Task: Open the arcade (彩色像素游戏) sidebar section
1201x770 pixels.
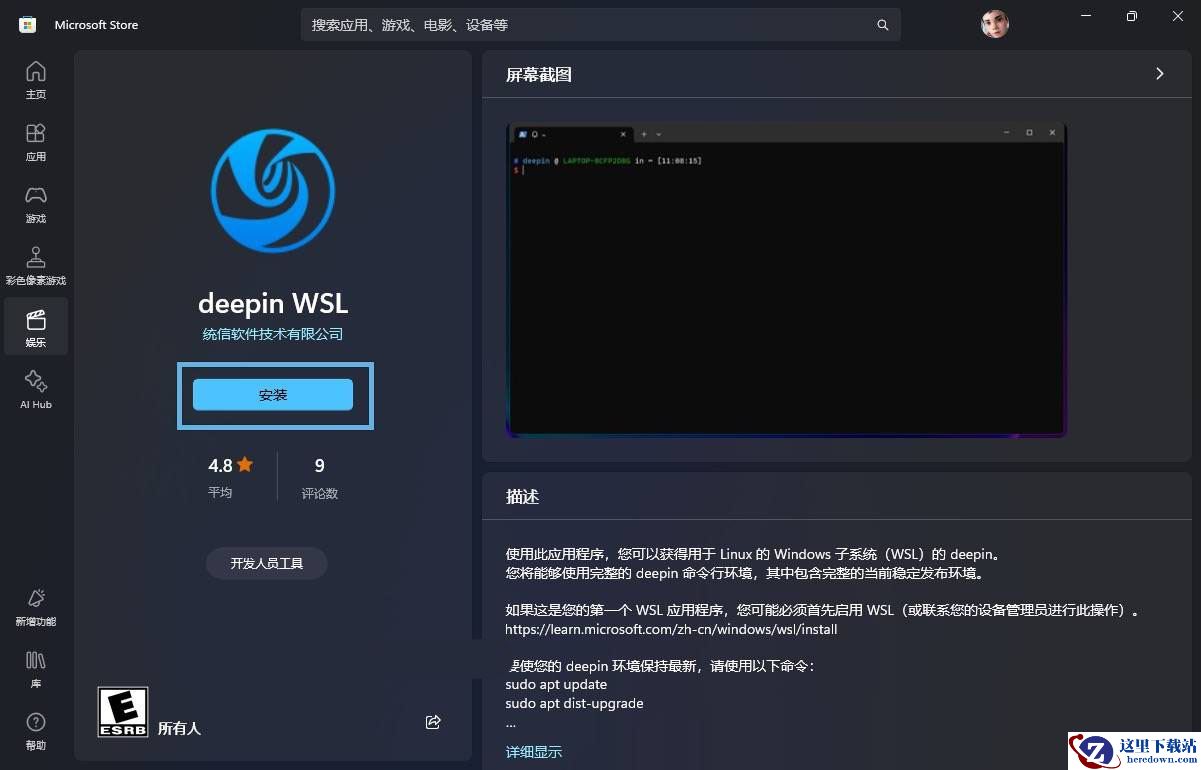Action: tap(36, 266)
